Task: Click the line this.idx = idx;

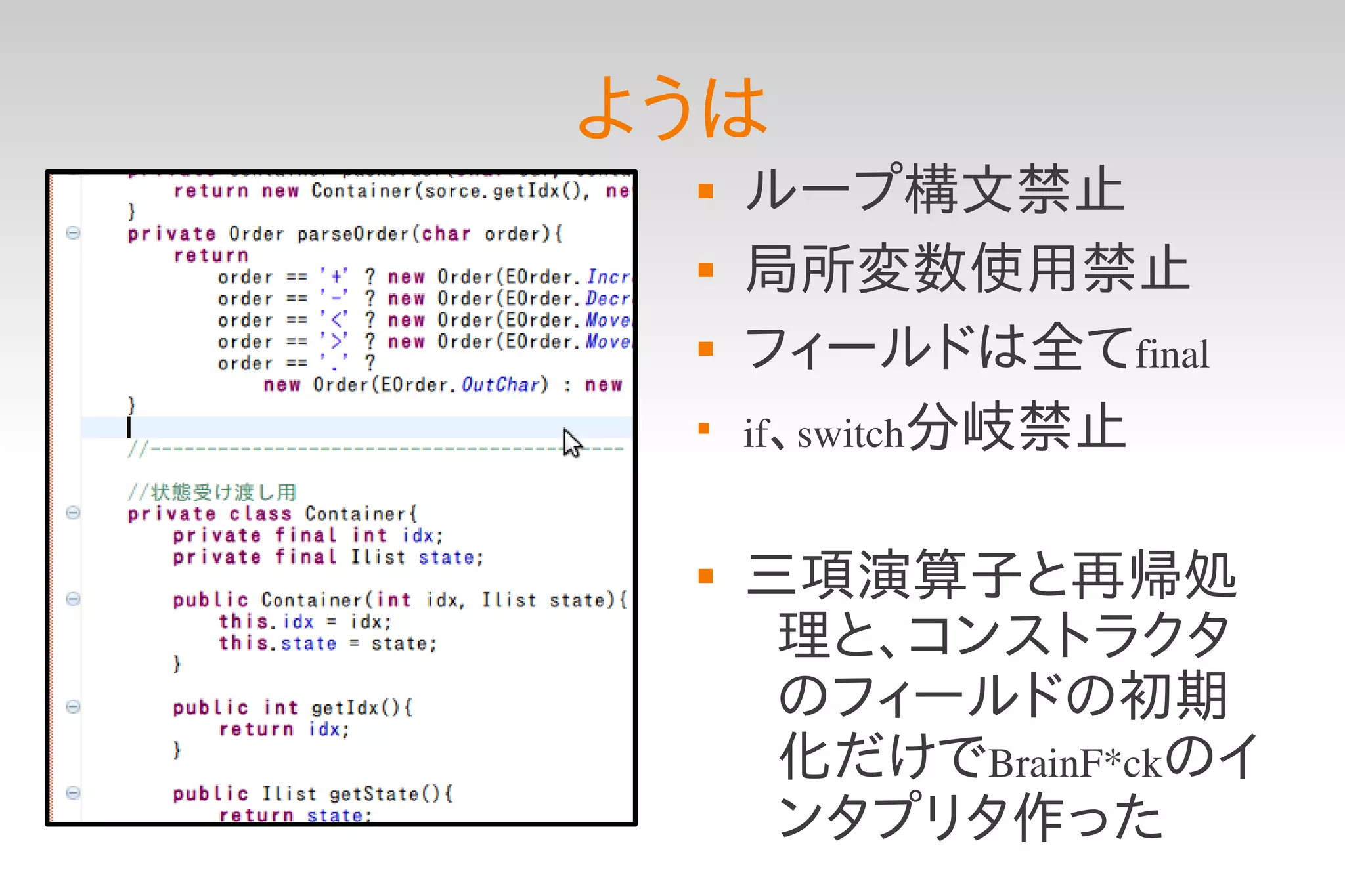Action: 305,621
